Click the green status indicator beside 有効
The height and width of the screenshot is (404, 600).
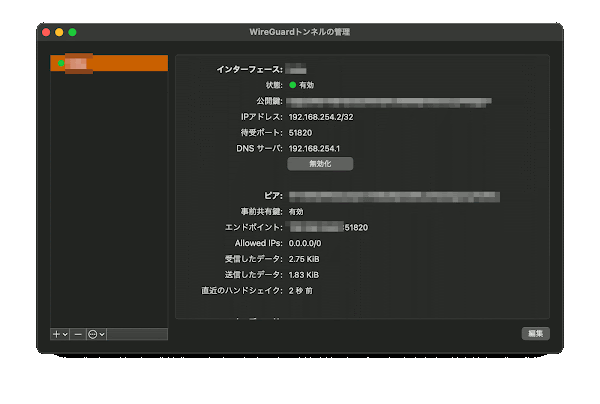[293, 85]
